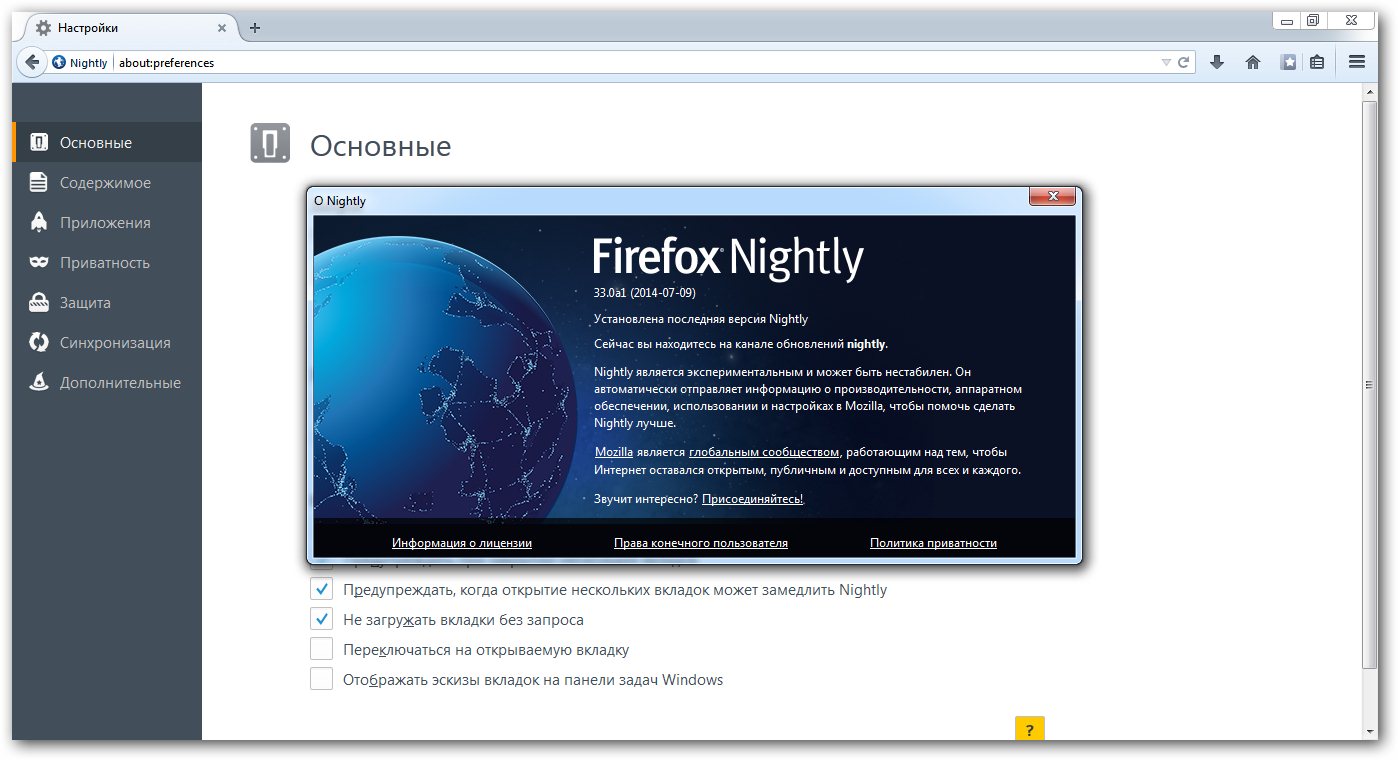This screenshot has height=760, width=1398.
Task: Click the Защита lock icon
Action: [x=38, y=302]
